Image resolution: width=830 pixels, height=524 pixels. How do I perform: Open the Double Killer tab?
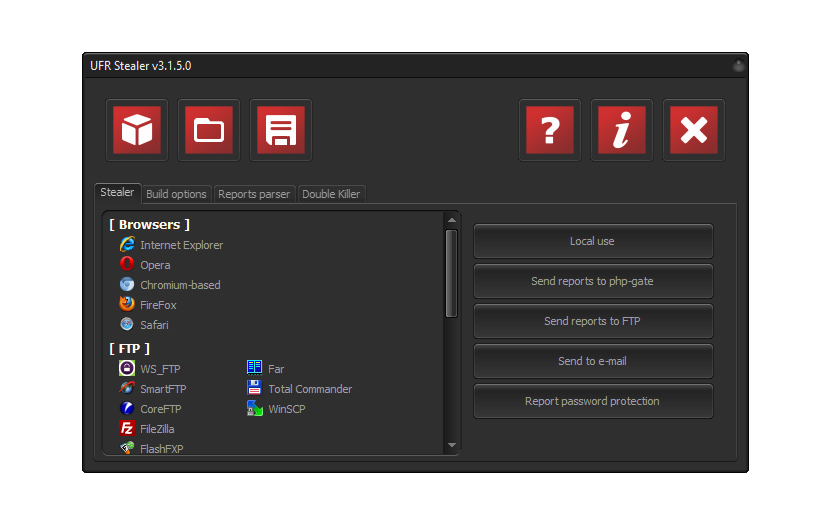[331, 194]
